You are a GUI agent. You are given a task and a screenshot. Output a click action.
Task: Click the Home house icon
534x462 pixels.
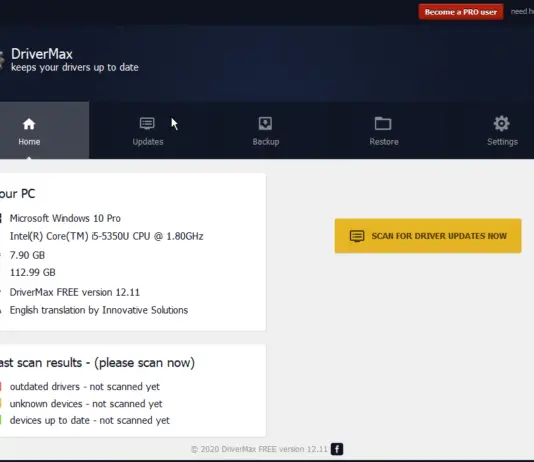point(29,124)
